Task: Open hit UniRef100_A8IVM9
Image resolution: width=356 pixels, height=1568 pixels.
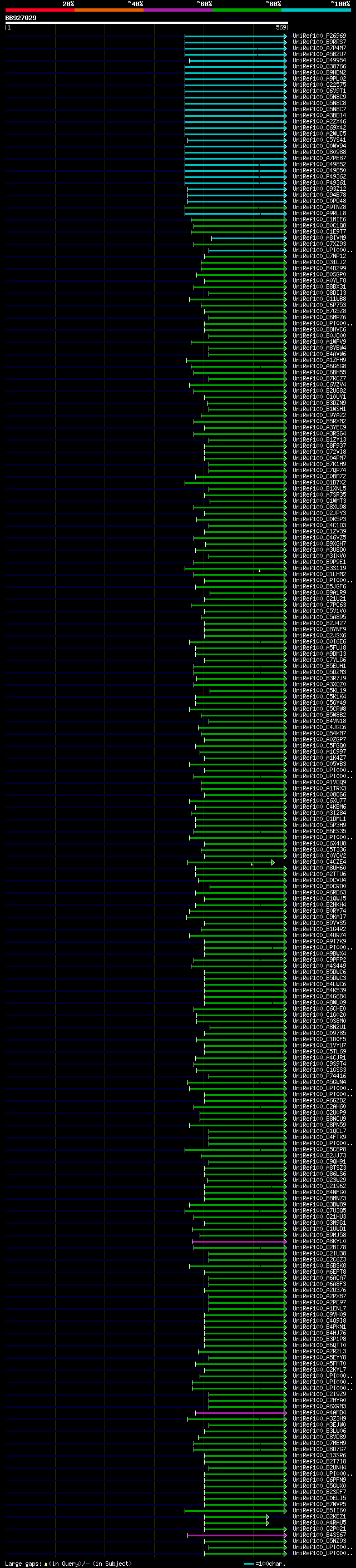Action: [319, 238]
